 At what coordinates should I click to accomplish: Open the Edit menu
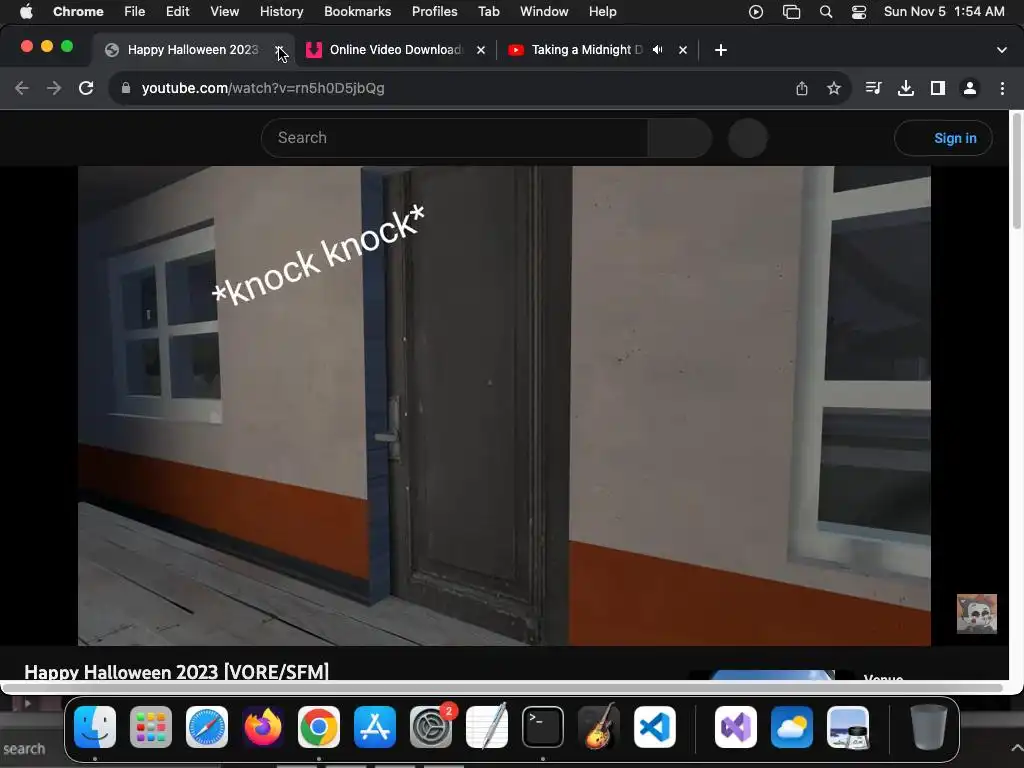178,11
